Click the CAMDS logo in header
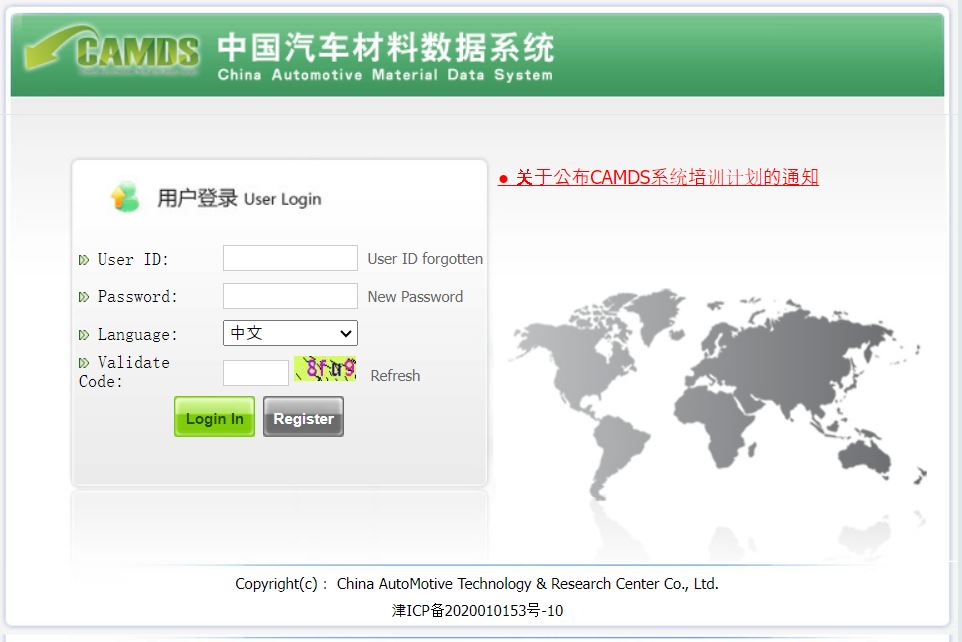Screen dimensions: 962x642 coord(112,49)
